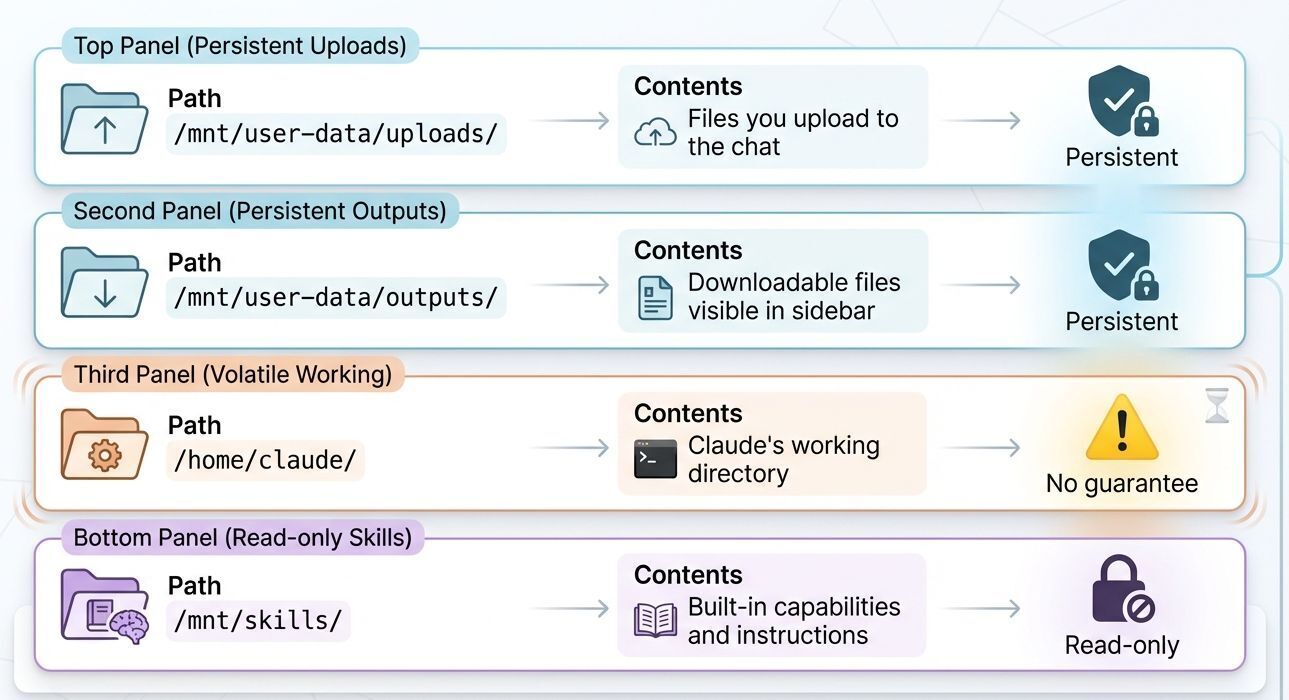This screenshot has height=700, width=1289.
Task: Click the /mnt/skills/ path text
Action: pos(258,621)
